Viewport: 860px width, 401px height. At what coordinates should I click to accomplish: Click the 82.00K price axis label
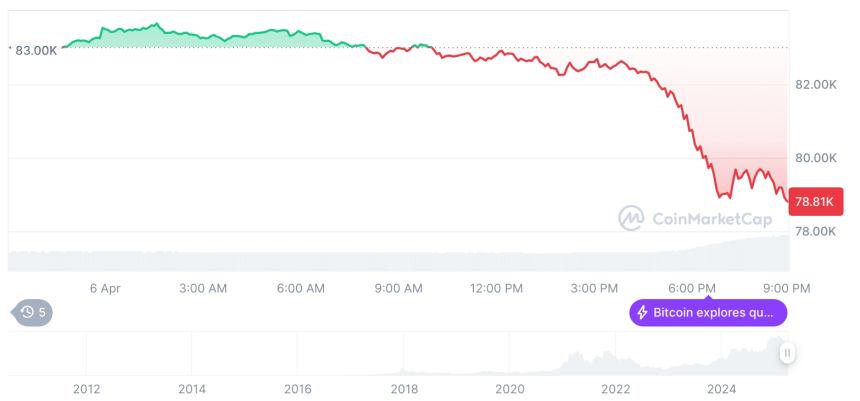[816, 85]
